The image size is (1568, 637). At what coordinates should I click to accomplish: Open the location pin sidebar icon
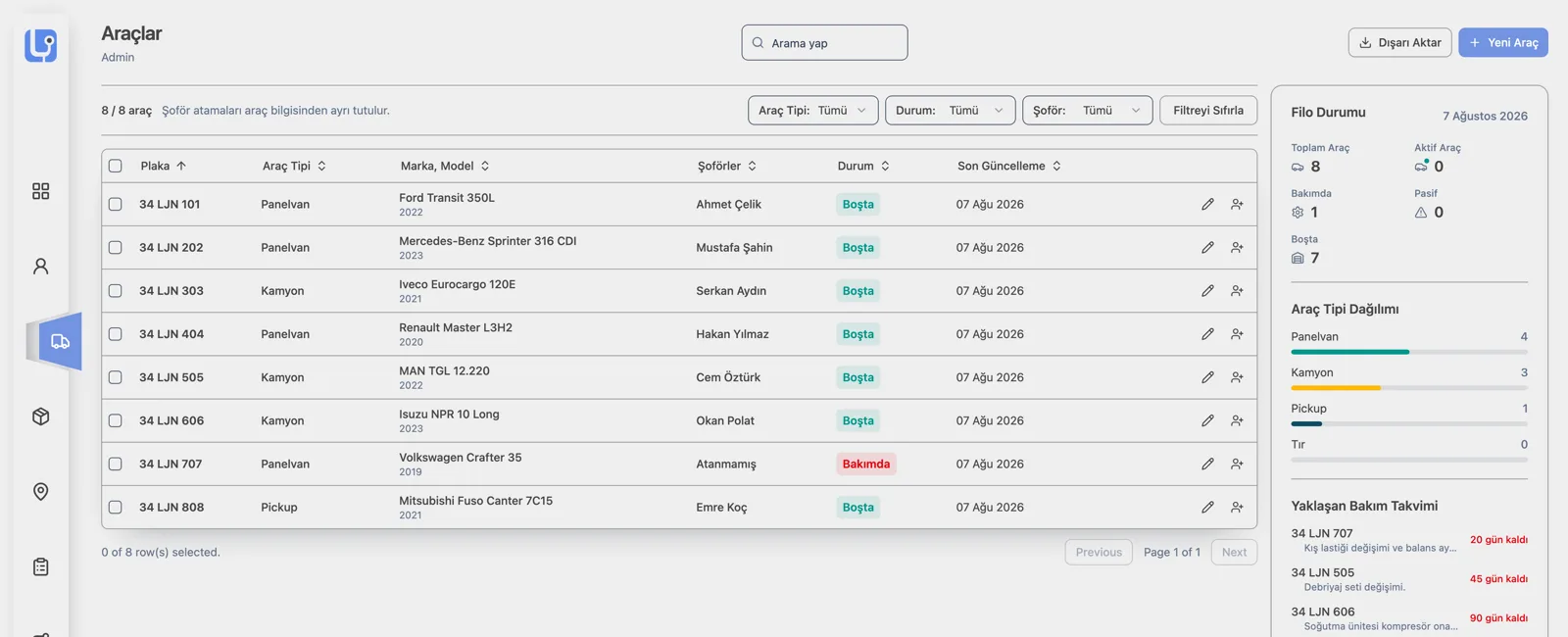(x=40, y=491)
